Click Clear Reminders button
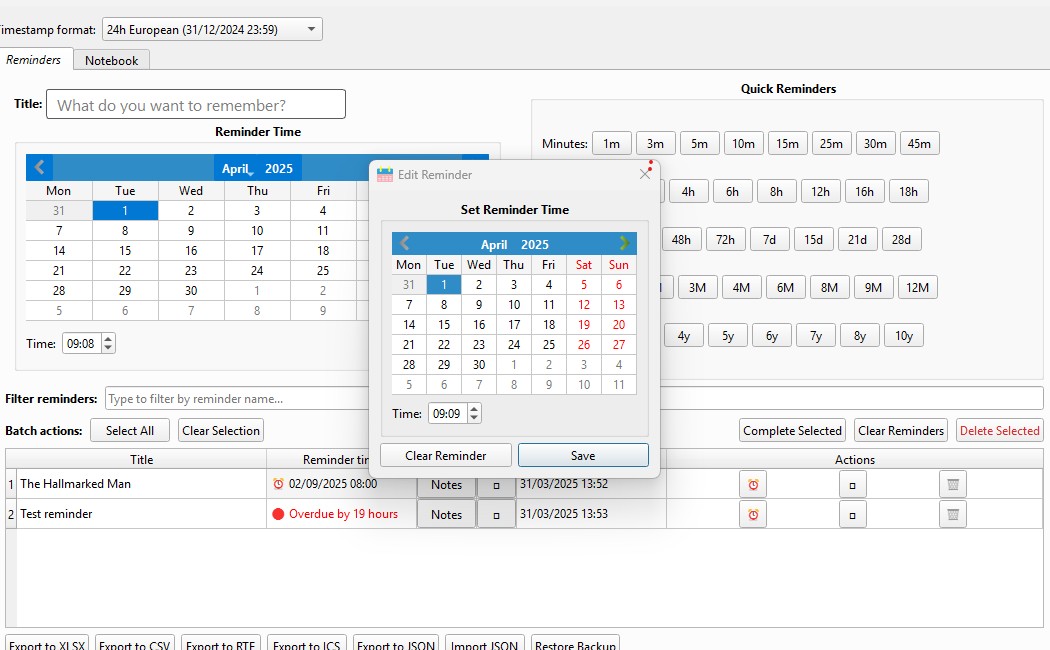 901,430
